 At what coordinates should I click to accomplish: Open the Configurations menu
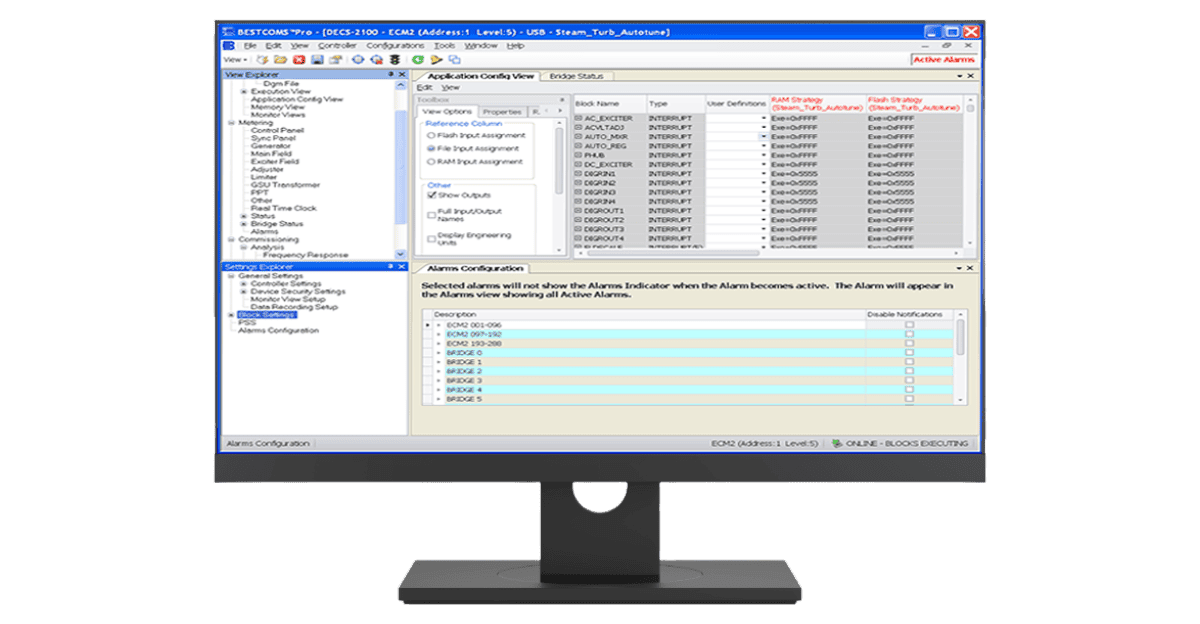point(395,46)
